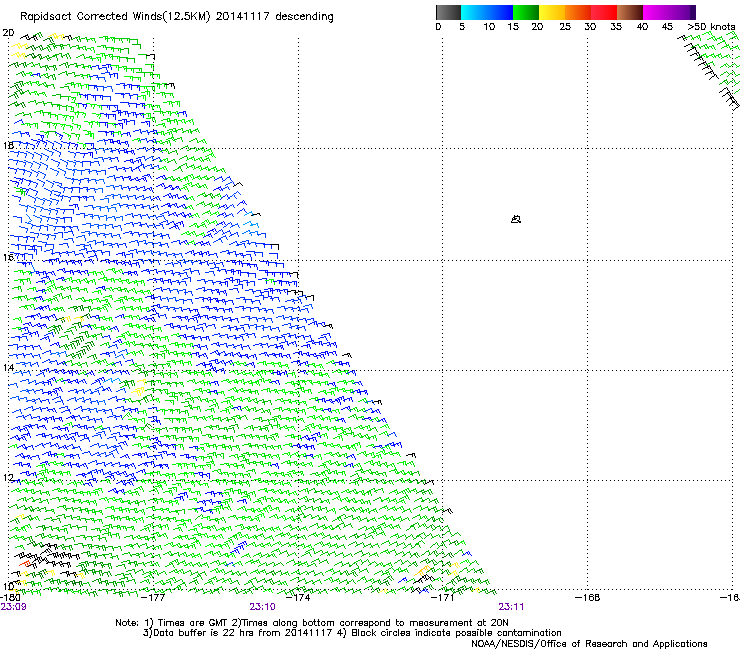The height and width of the screenshot is (650, 740).
Task: Click the 'Data buffer is 22 hrs' note line
Action: (352, 633)
